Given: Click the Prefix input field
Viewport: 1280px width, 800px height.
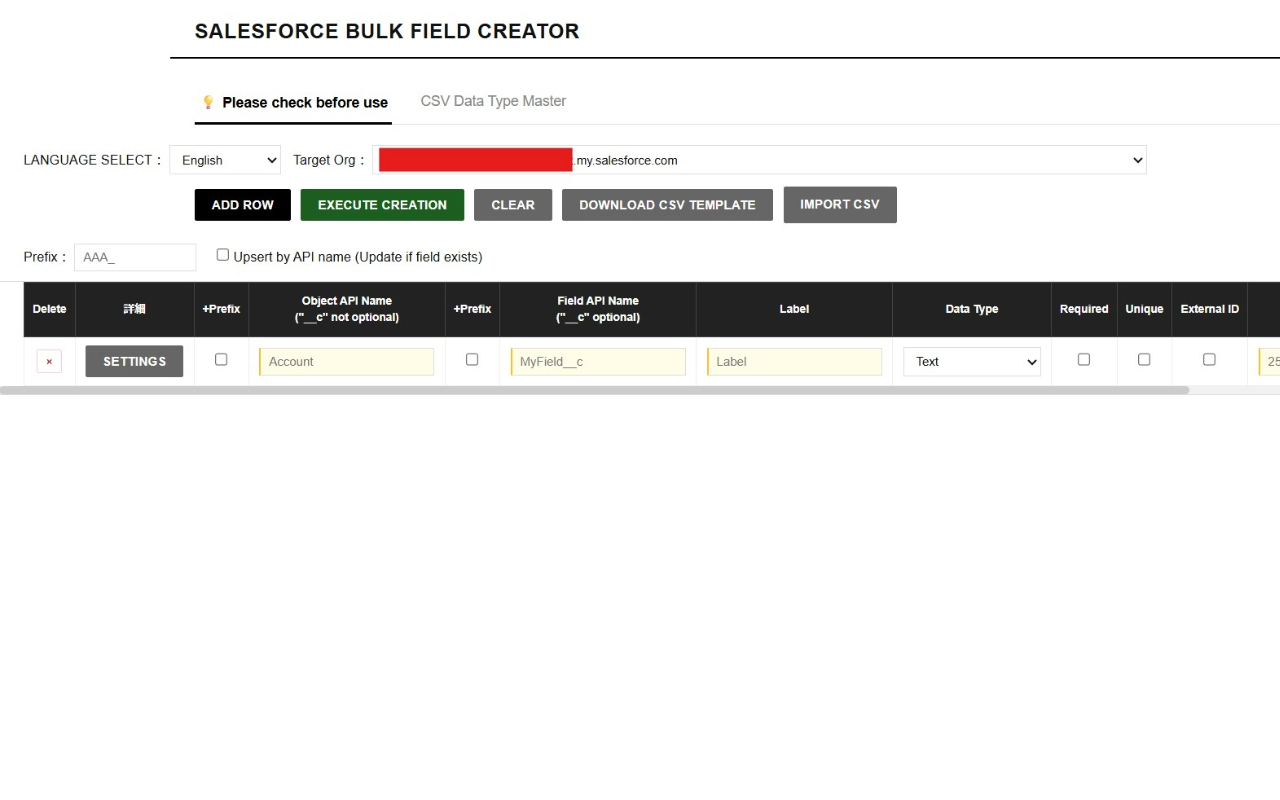Looking at the screenshot, I should click(x=135, y=257).
